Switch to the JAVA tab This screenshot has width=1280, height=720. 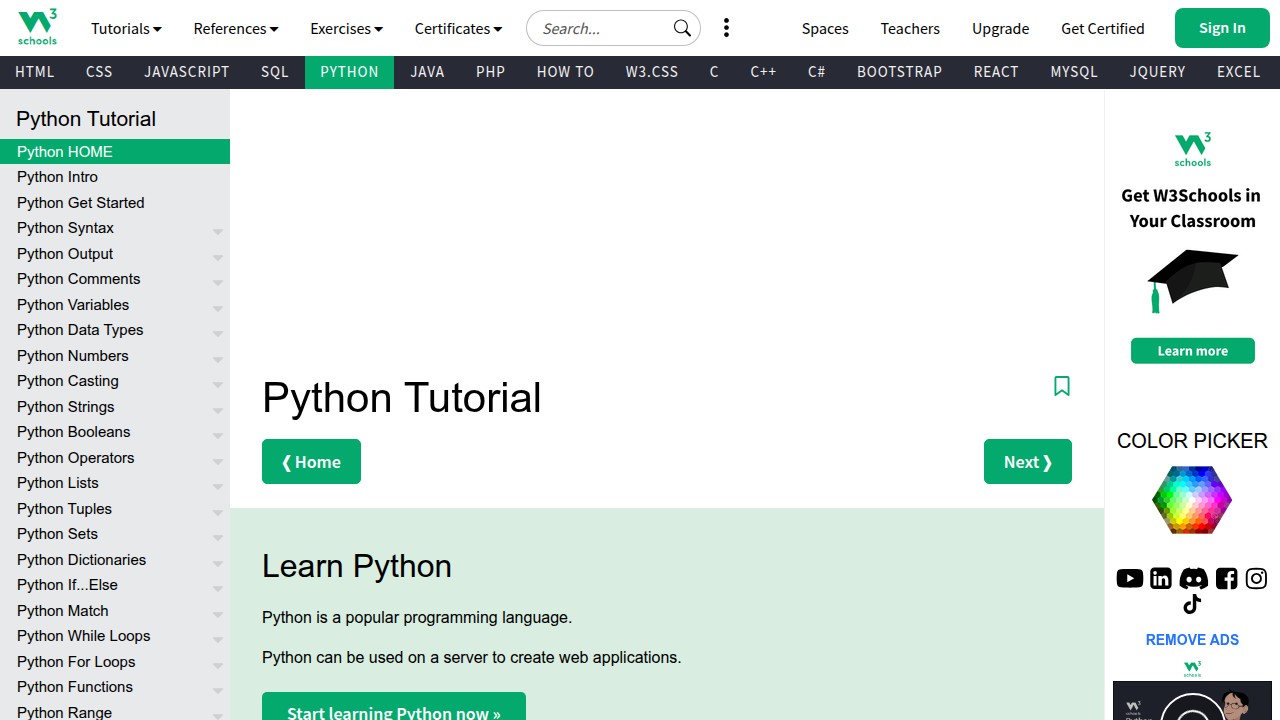point(427,71)
